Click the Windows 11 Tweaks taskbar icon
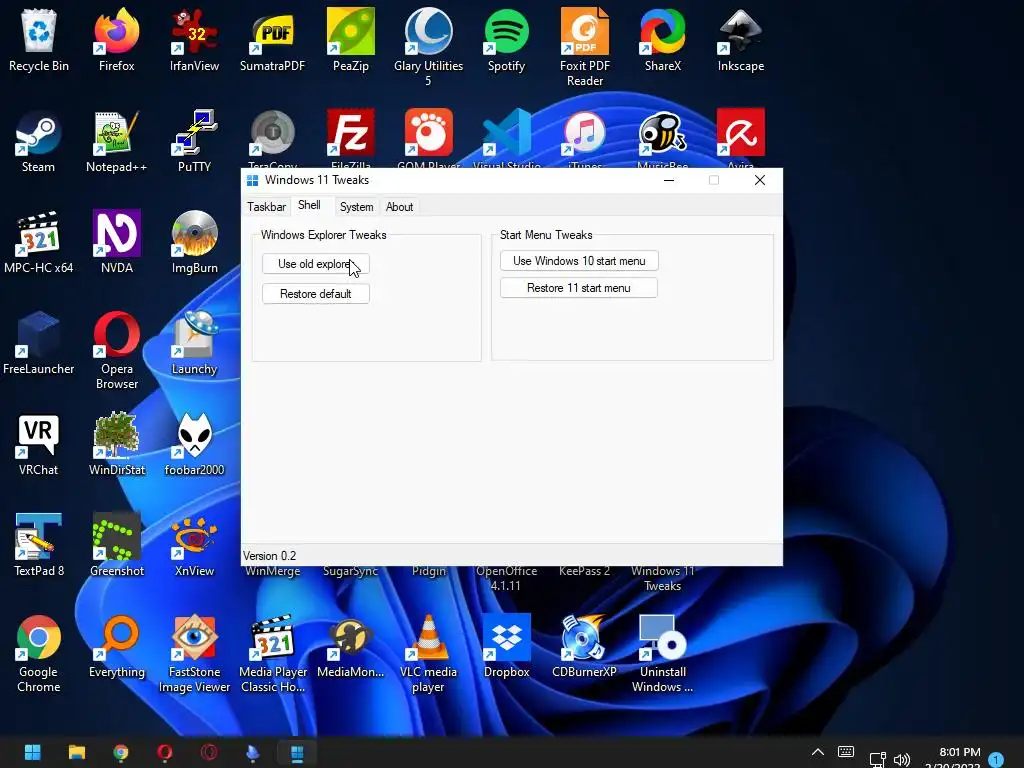The width and height of the screenshot is (1024, 768). click(296, 752)
